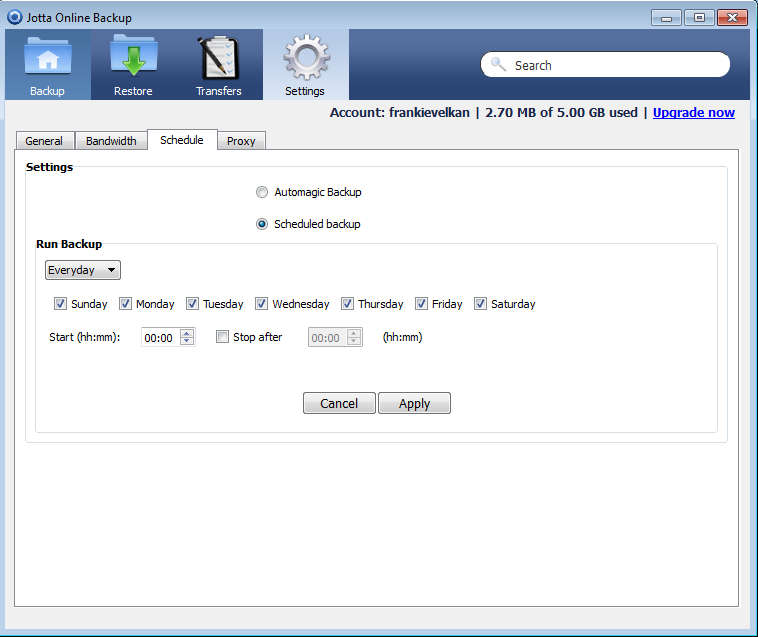Increase Start time with up arrow
758x637 pixels.
point(187,333)
